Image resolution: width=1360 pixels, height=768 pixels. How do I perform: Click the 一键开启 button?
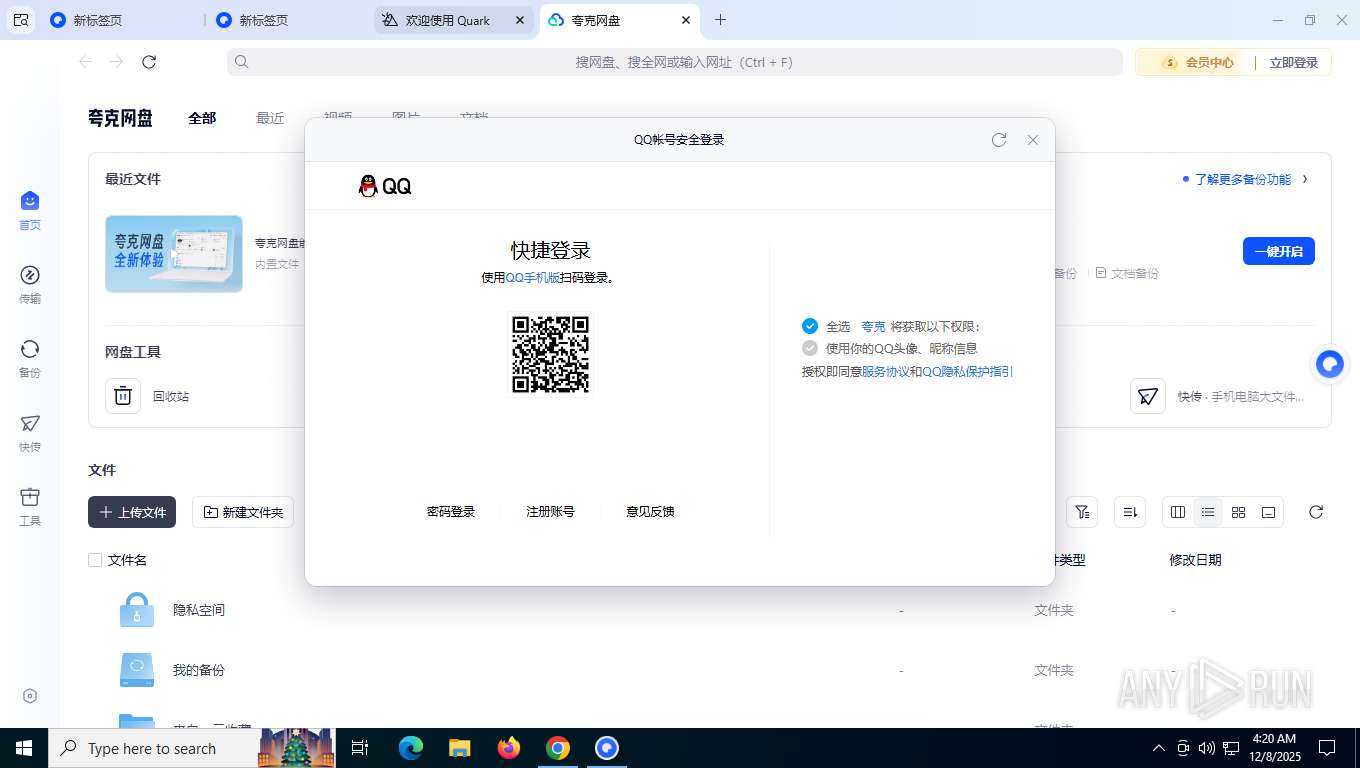click(x=1279, y=251)
